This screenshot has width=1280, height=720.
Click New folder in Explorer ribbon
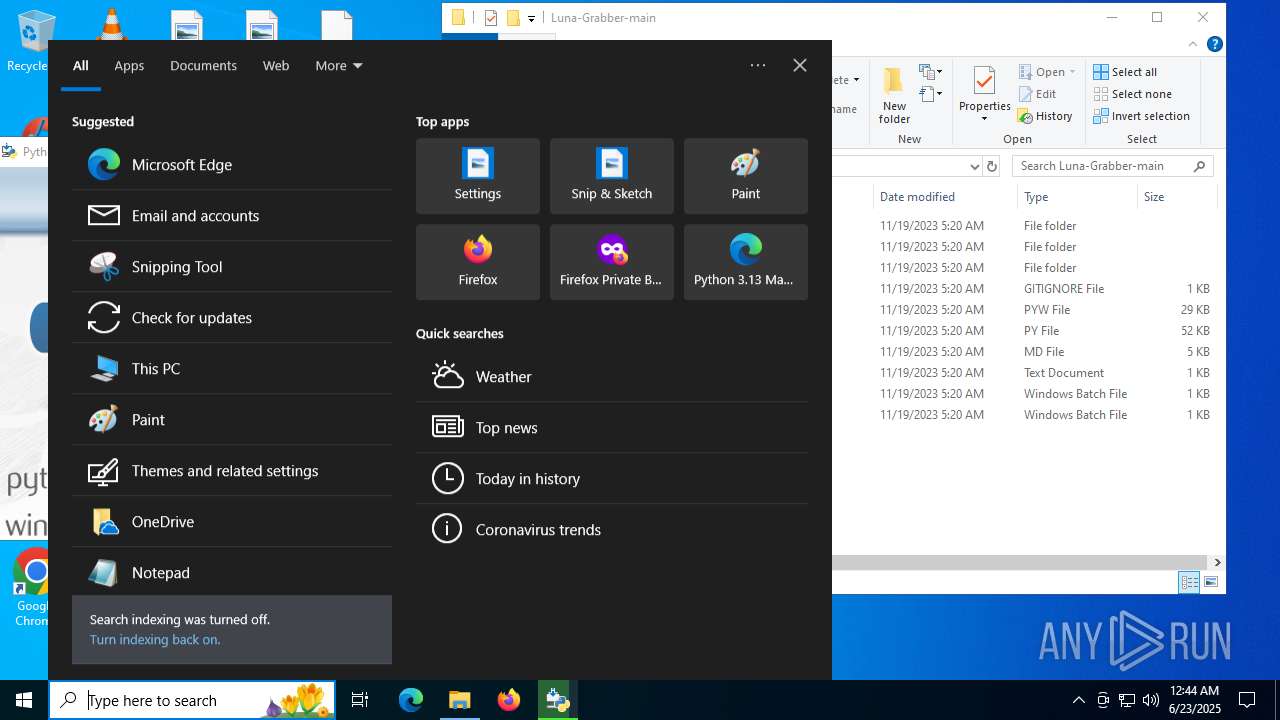(x=894, y=96)
